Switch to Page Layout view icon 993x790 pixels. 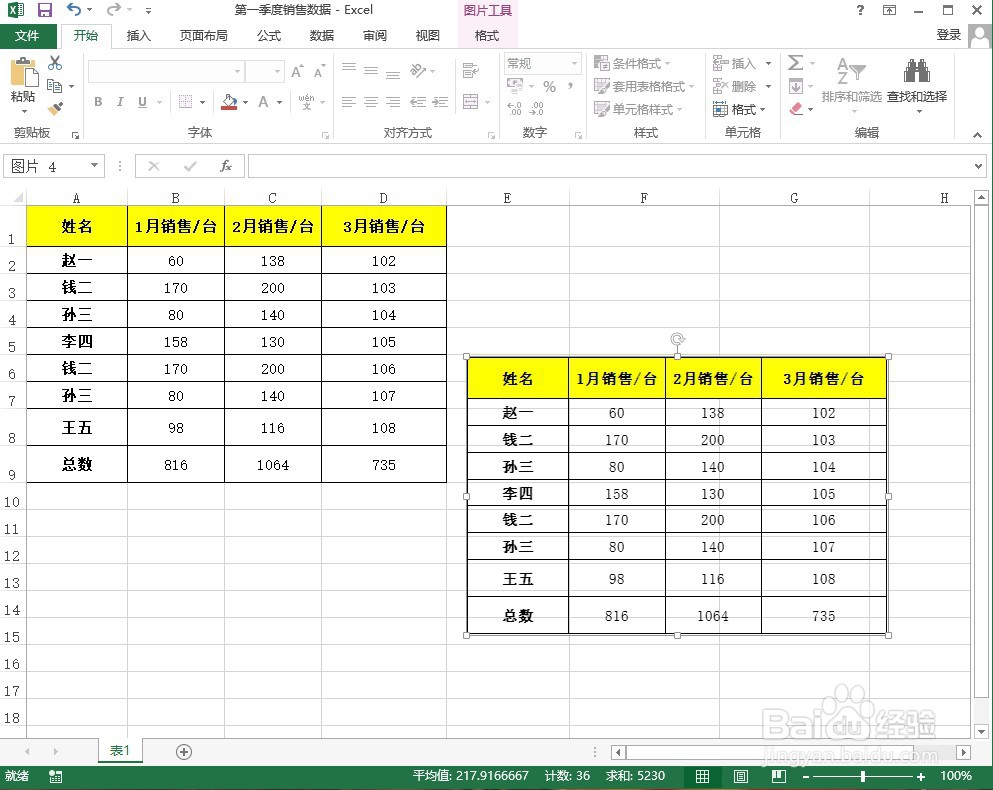coord(740,776)
